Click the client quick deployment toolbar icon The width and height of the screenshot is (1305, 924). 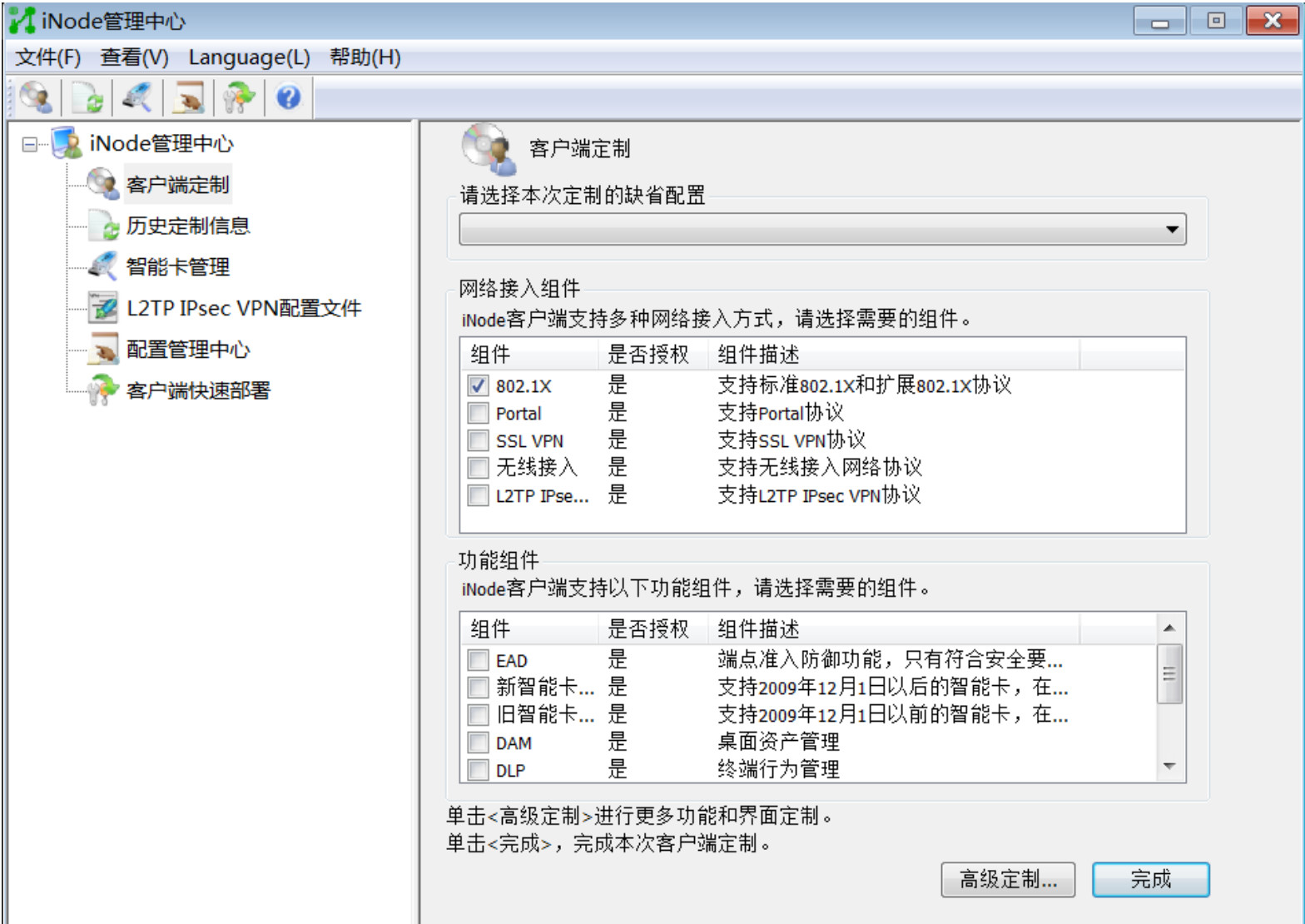coord(239,97)
